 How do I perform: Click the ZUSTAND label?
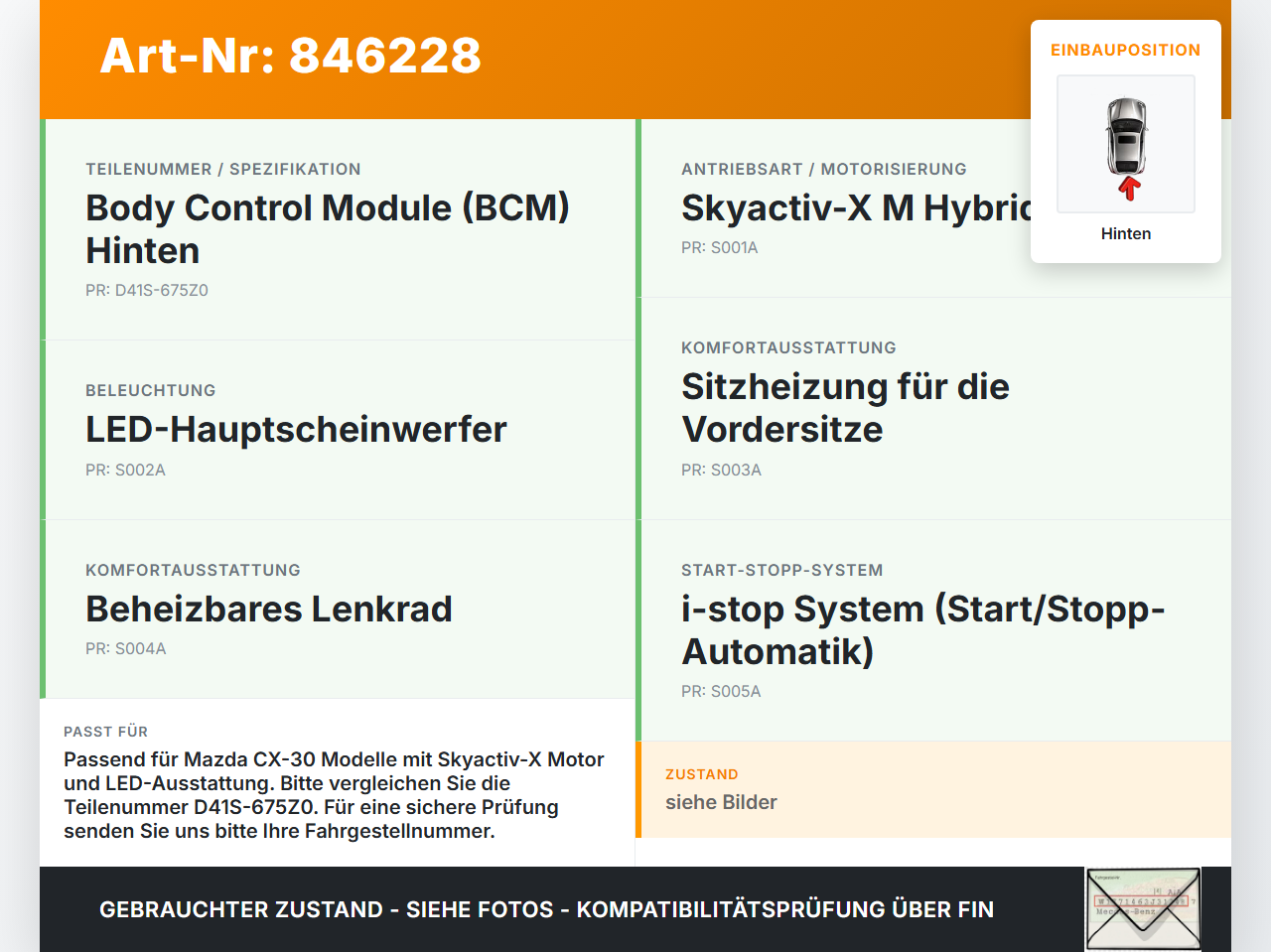click(702, 774)
